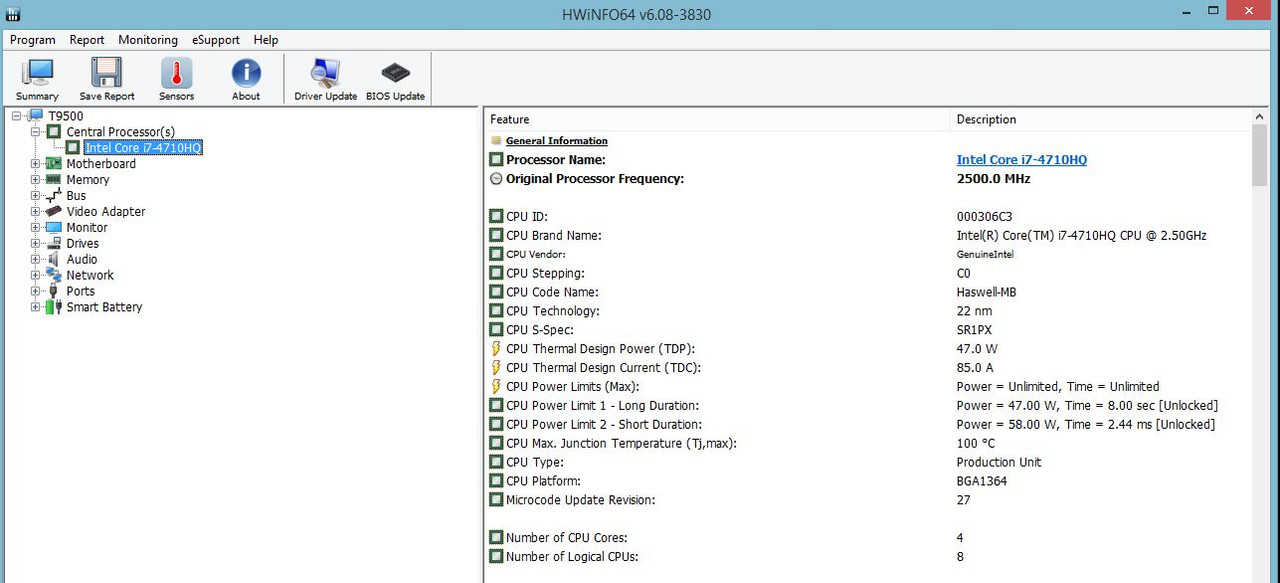Select the Number of CPU Cores row
Screen dimensions: 1280x583
pyautogui.click(x=868, y=538)
